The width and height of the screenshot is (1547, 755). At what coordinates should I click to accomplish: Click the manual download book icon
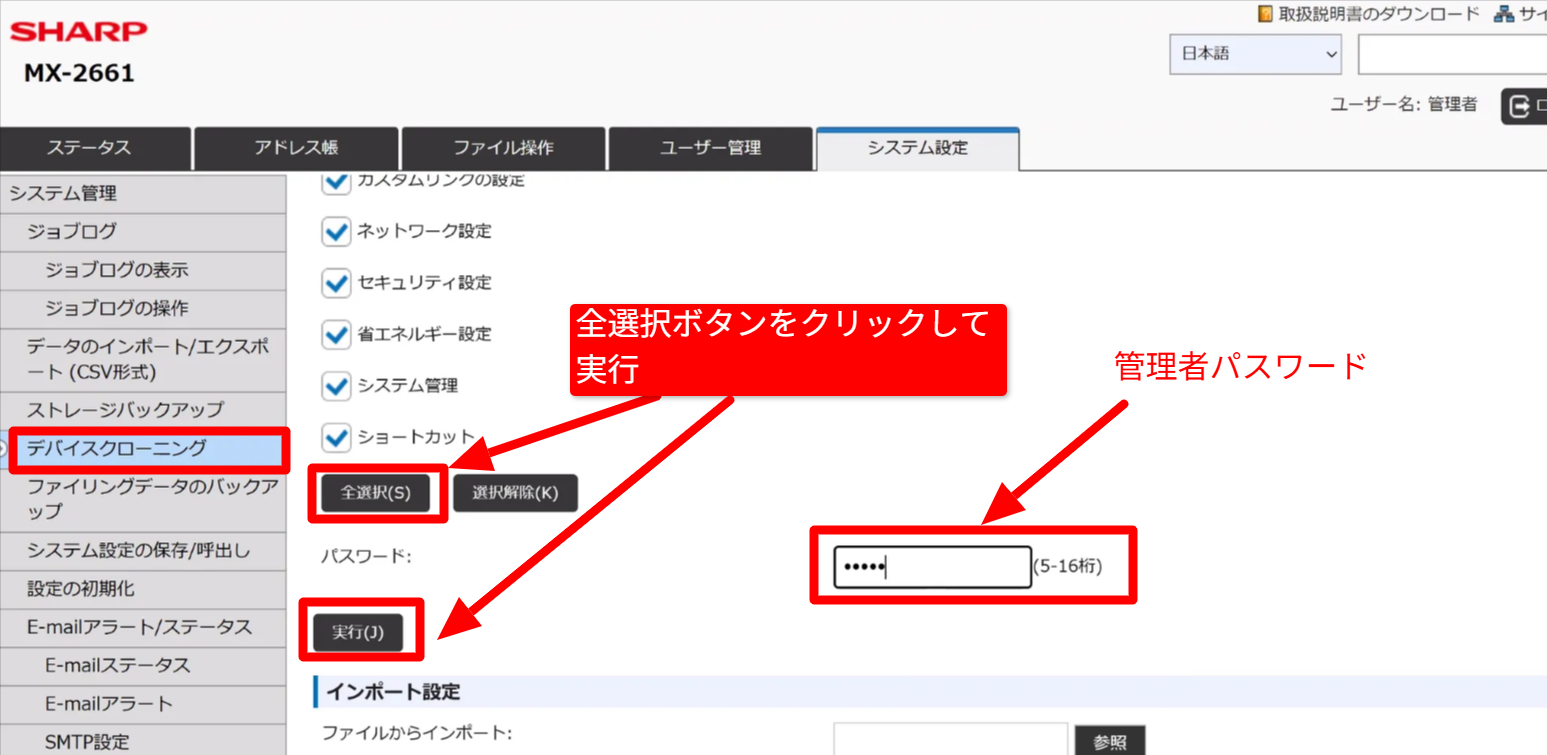tap(1266, 14)
